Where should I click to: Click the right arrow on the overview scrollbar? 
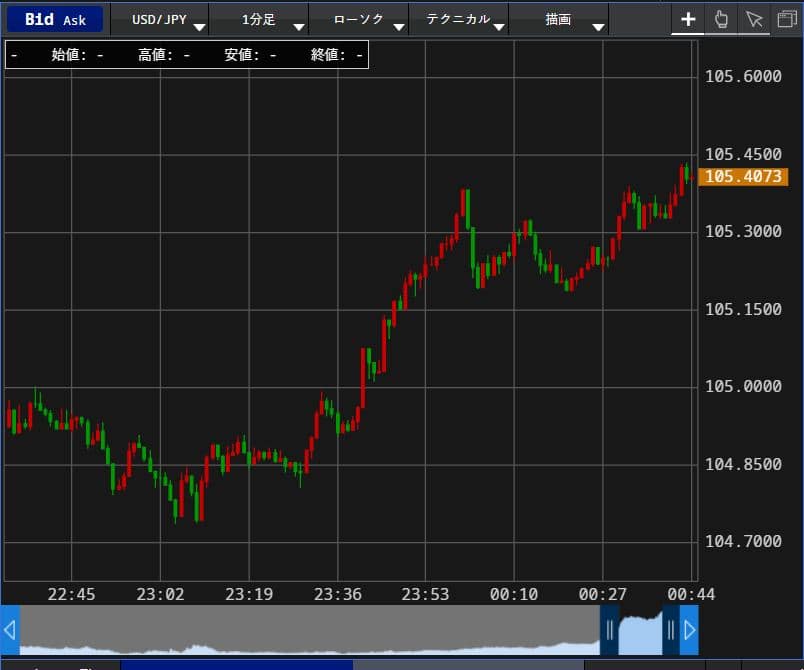tap(689, 630)
